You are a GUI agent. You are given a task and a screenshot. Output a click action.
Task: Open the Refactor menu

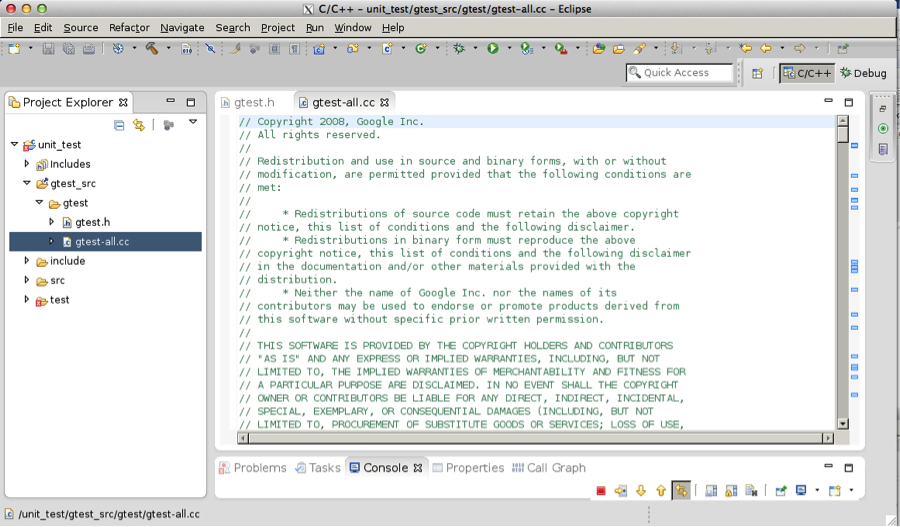pyautogui.click(x=129, y=28)
